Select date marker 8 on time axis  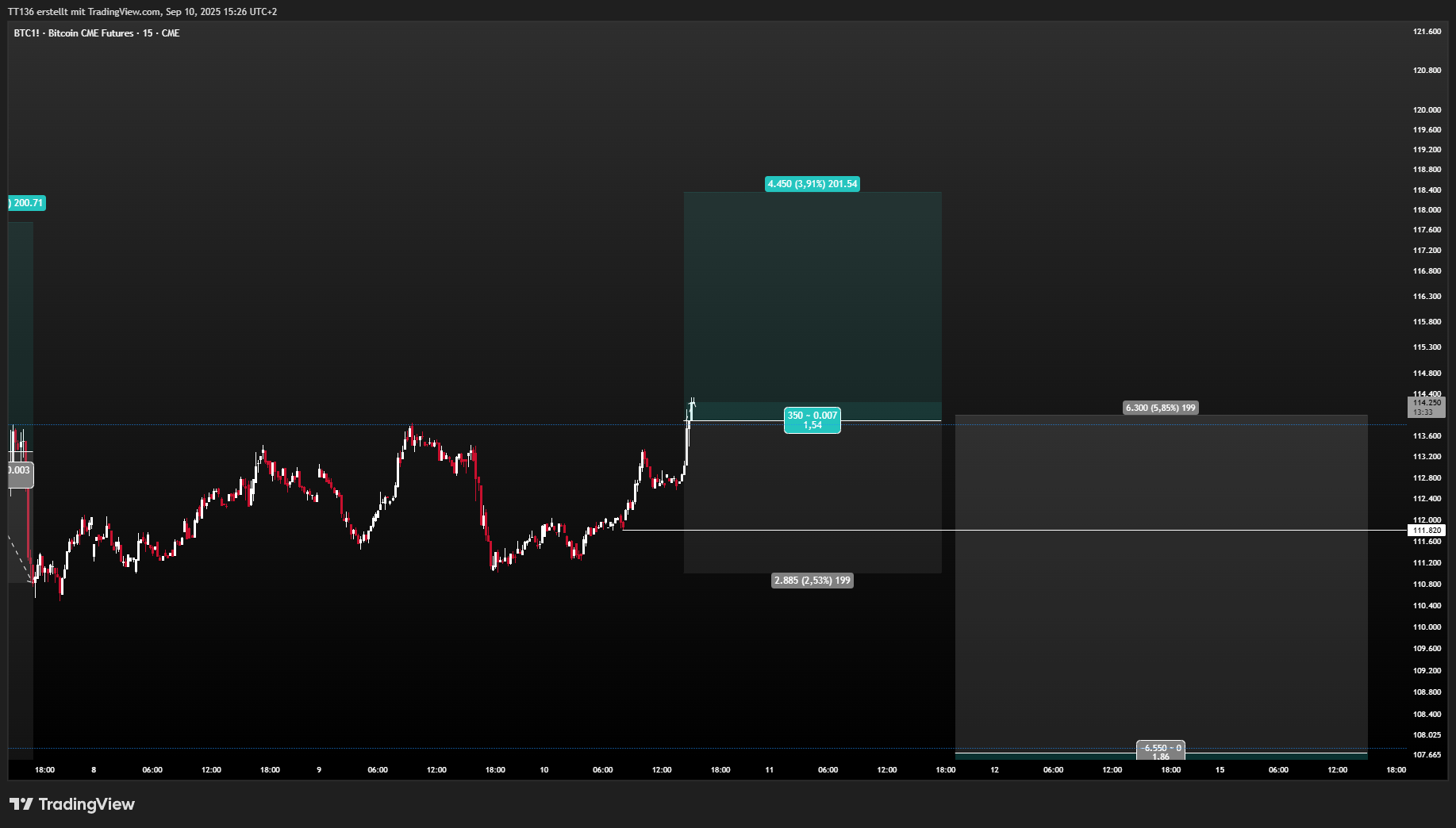(94, 770)
